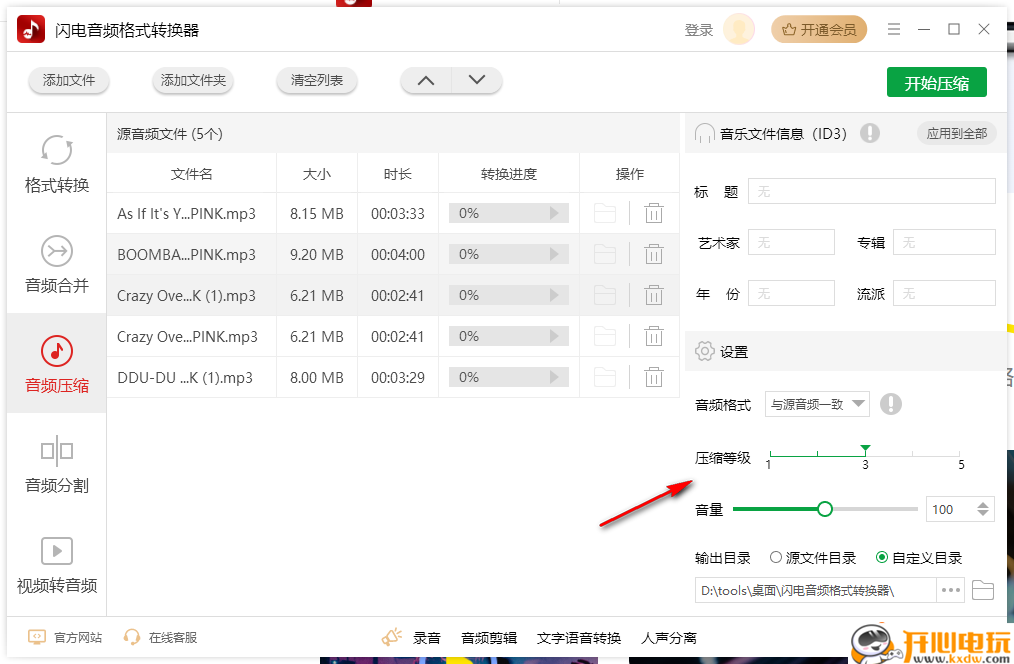Start compression with 开始压缩 button
Image resolution: width=1014 pixels, height=664 pixels.
(x=936, y=82)
